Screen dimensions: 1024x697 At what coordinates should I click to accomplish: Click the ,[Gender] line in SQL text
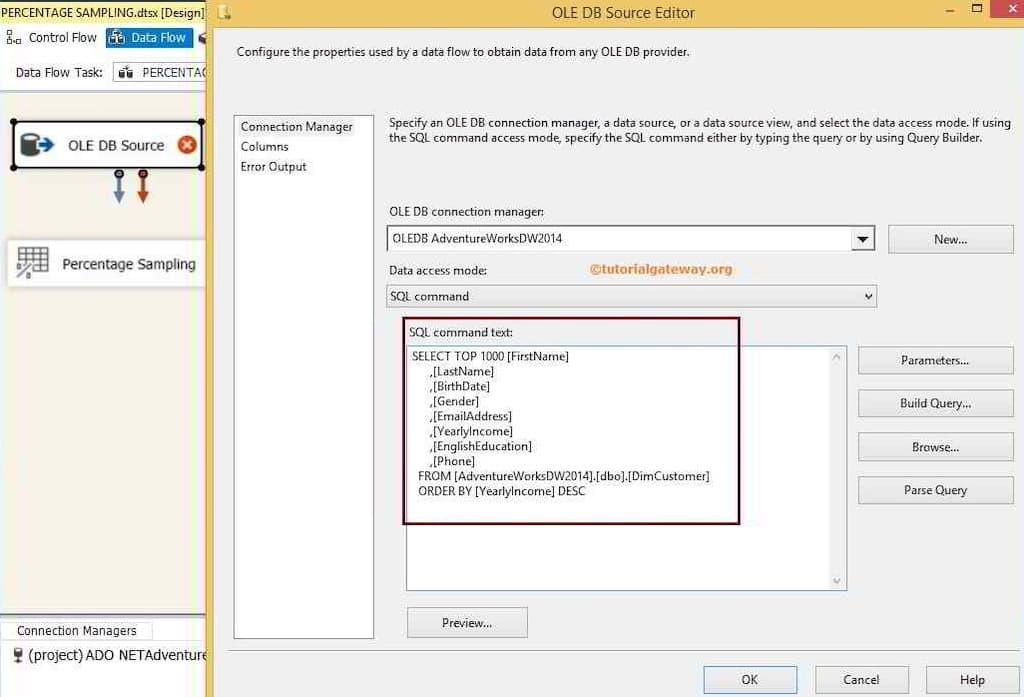tap(455, 402)
